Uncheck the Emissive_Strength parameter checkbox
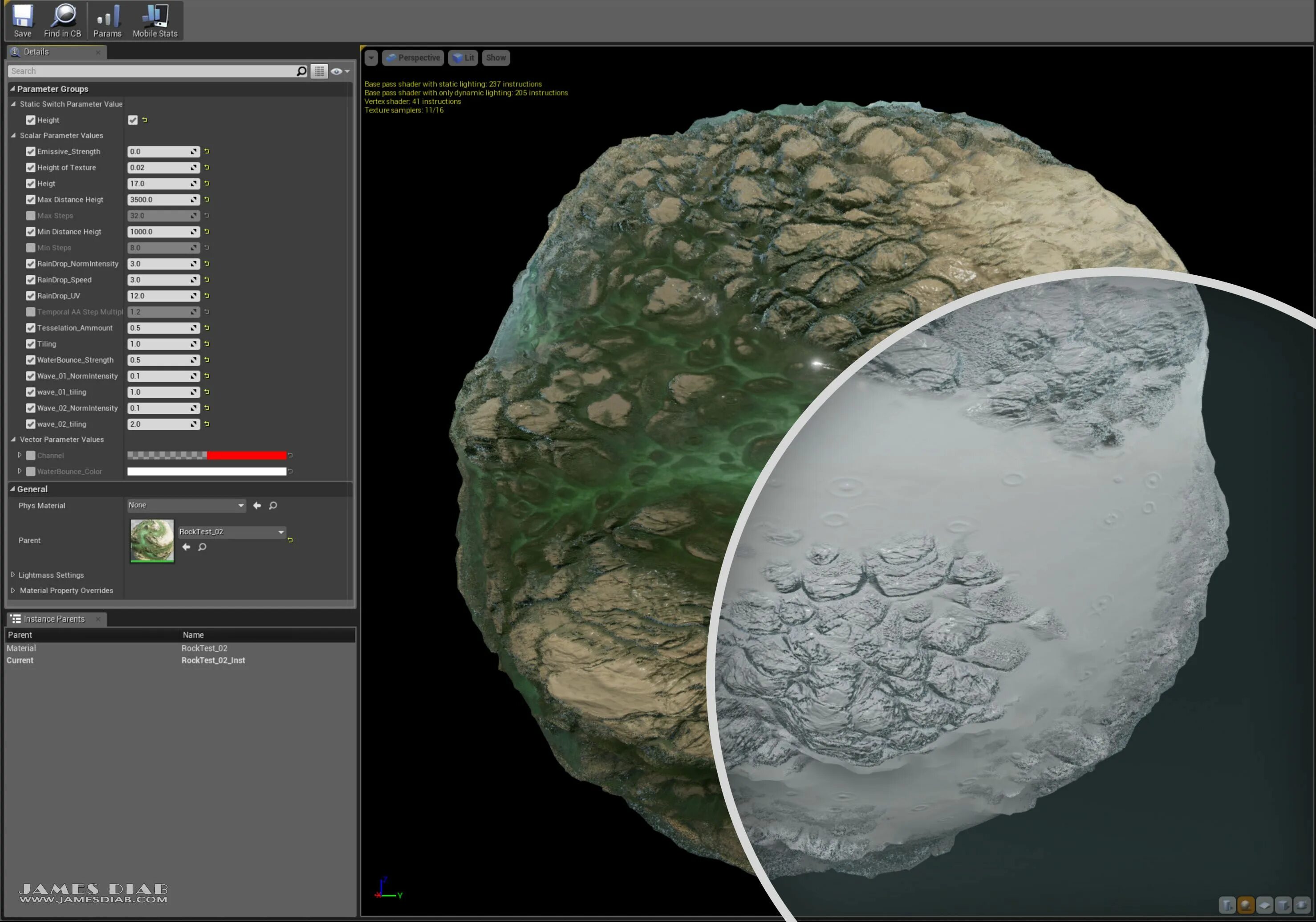 point(31,151)
